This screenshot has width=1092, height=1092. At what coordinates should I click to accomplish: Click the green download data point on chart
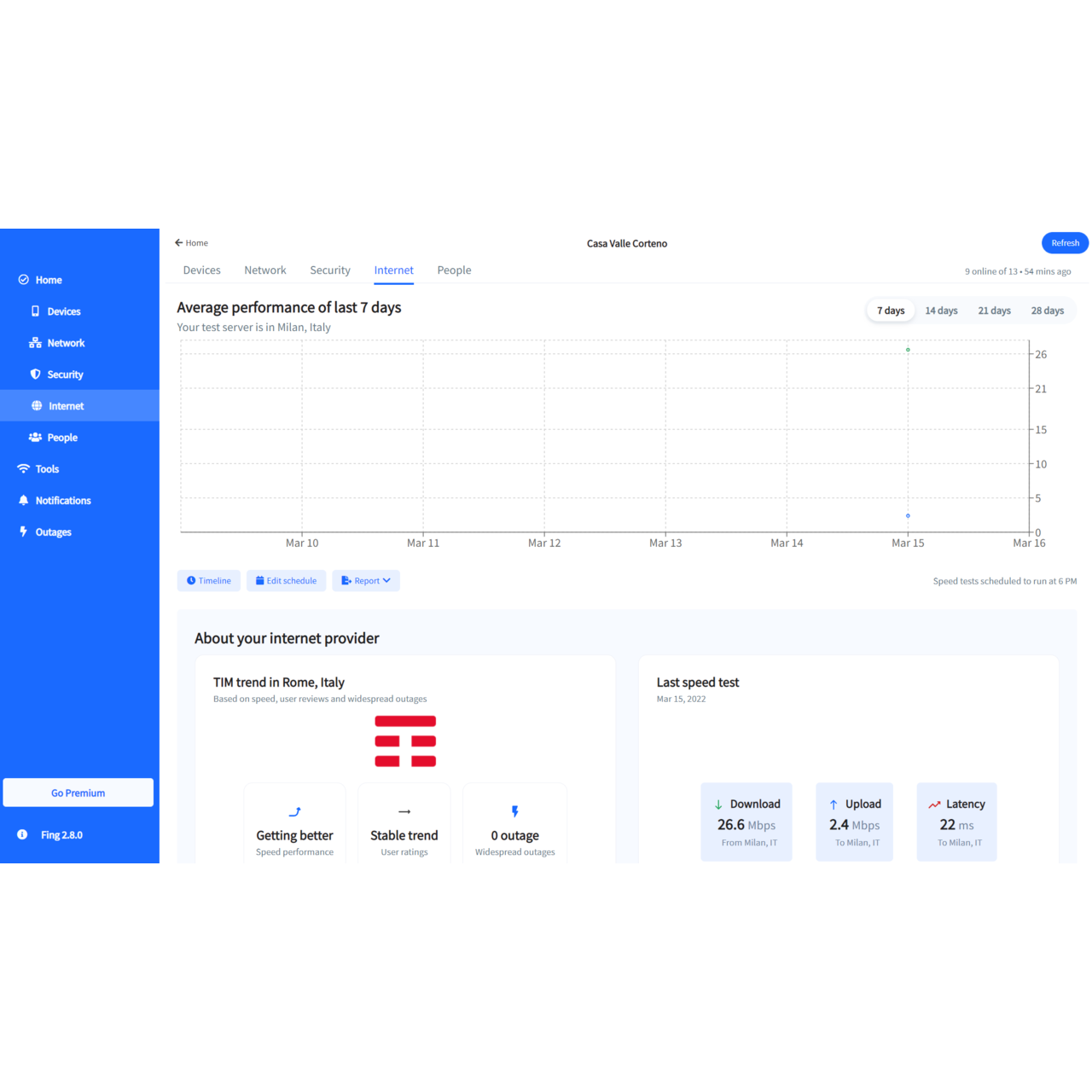pyautogui.click(x=908, y=350)
